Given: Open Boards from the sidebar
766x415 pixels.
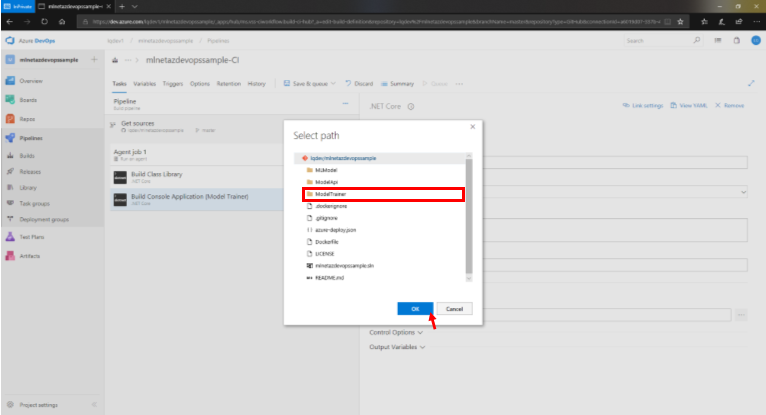Looking at the screenshot, I should (29, 99).
